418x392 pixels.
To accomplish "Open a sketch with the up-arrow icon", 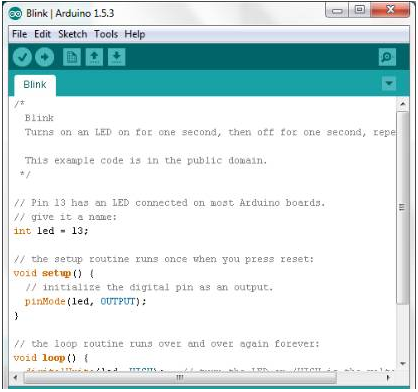I will (x=94, y=57).
